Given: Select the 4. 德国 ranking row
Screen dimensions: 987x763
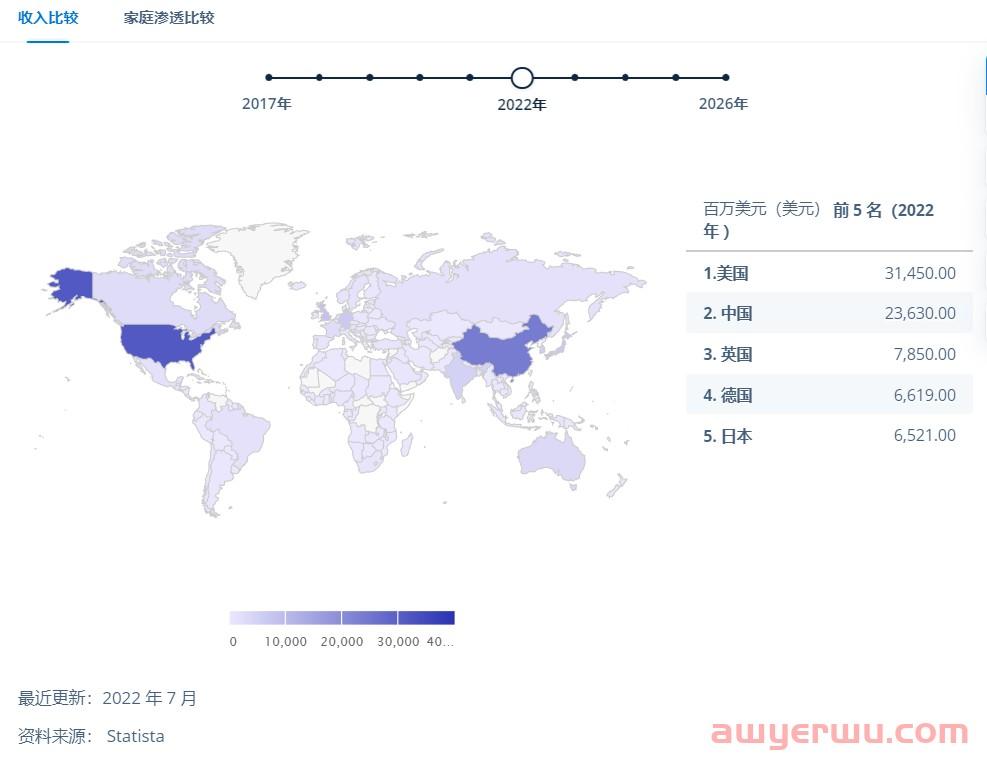Looking at the screenshot, I should click(x=829, y=395).
